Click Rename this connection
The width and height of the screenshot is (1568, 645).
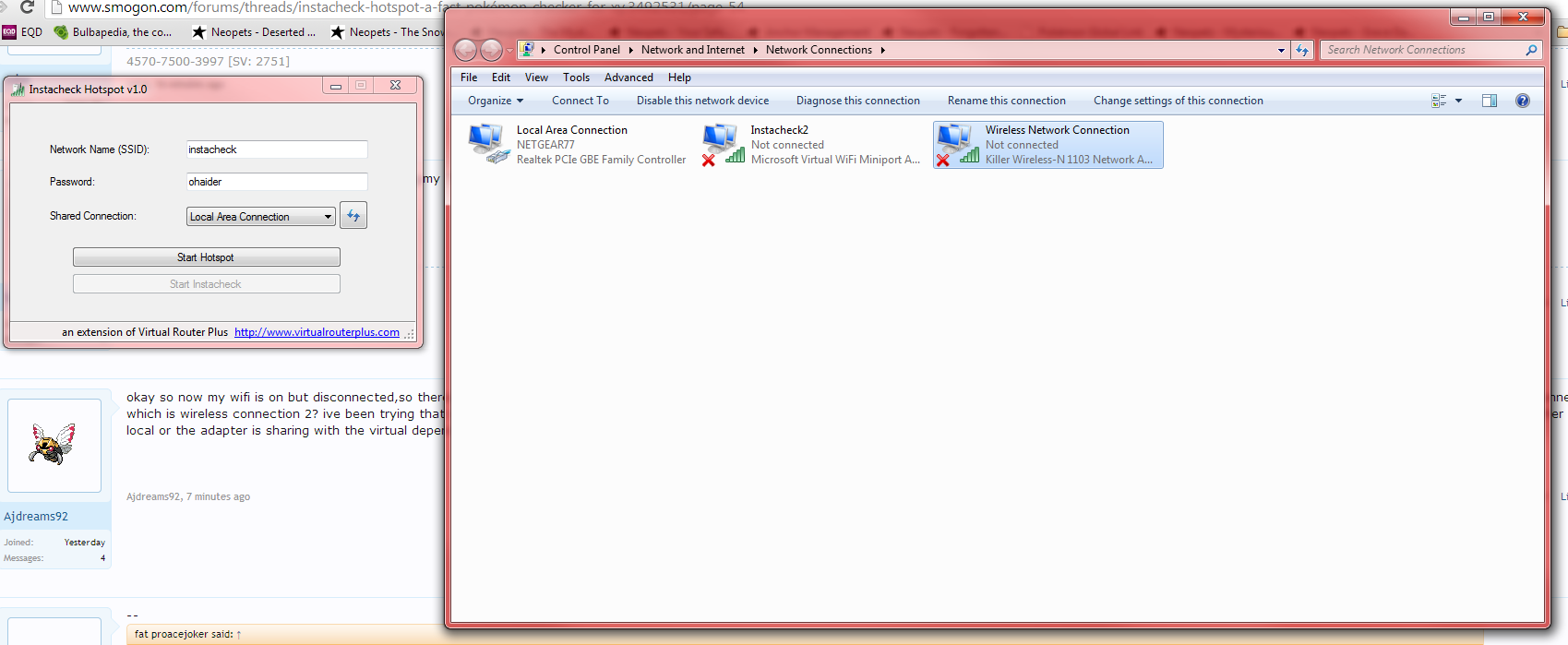point(1007,101)
